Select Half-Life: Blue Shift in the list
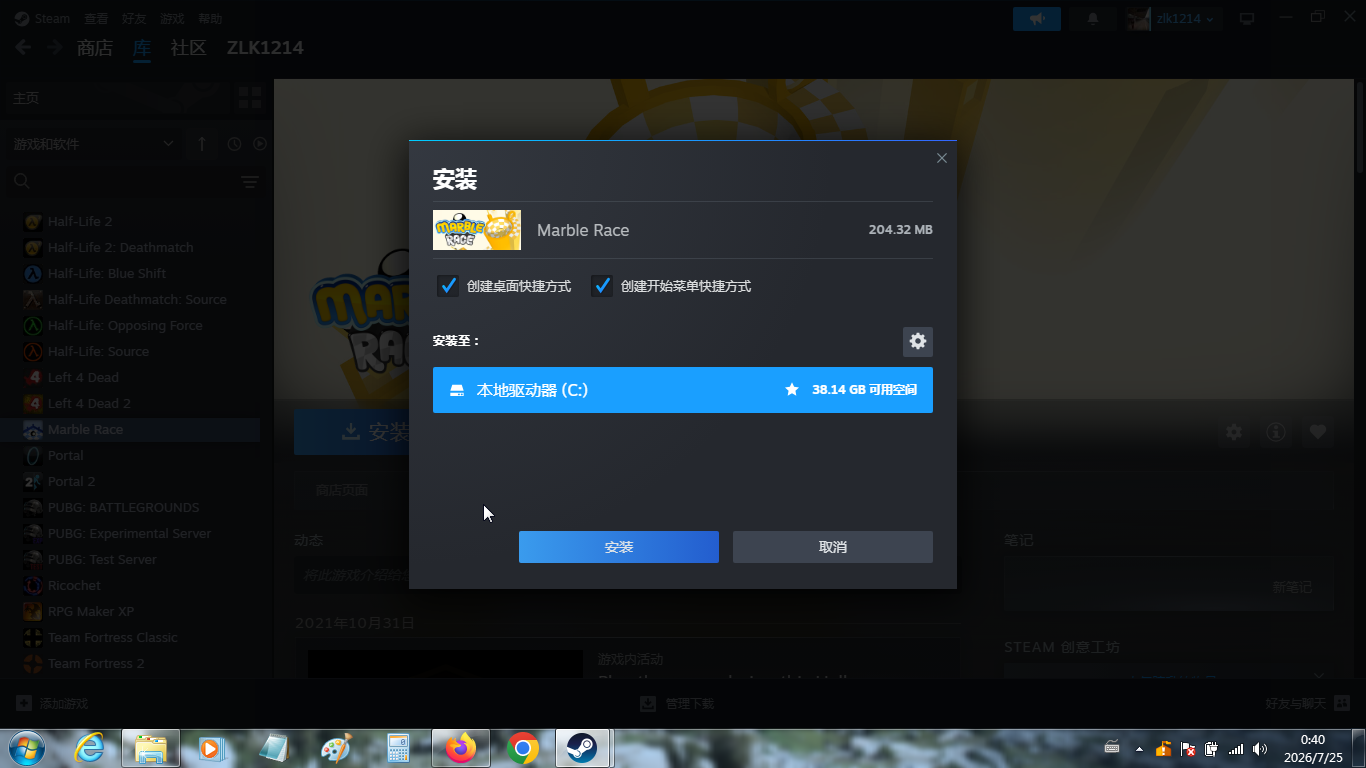Screen dimensions: 1366x768 click(x=107, y=273)
